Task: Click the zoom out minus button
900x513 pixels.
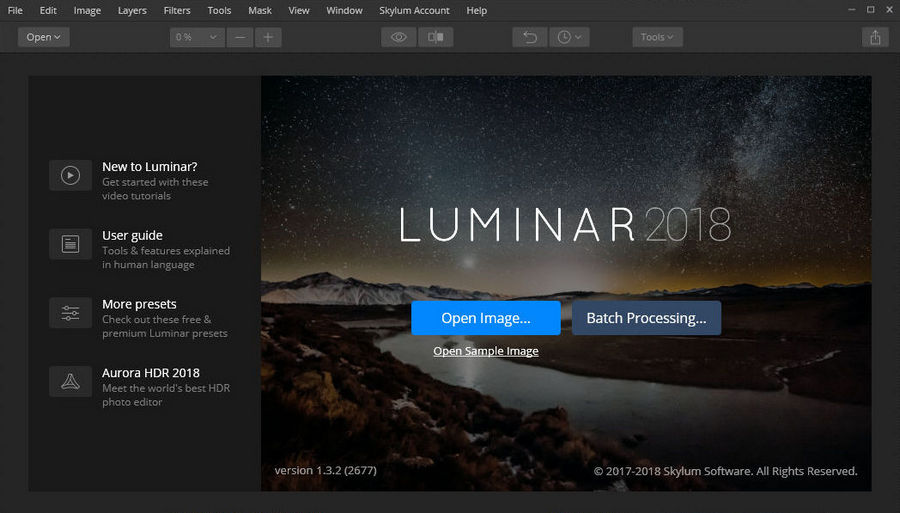Action: [x=240, y=37]
